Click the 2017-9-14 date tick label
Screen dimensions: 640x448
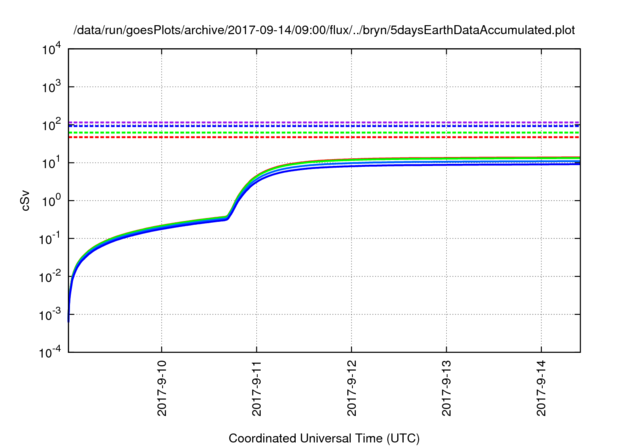[x=541, y=388]
